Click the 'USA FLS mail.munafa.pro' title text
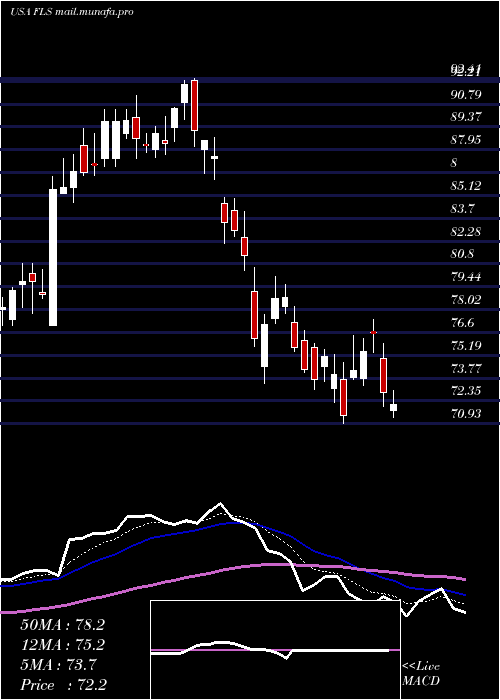Viewport: 500px width, 700px height. [x=71, y=12]
